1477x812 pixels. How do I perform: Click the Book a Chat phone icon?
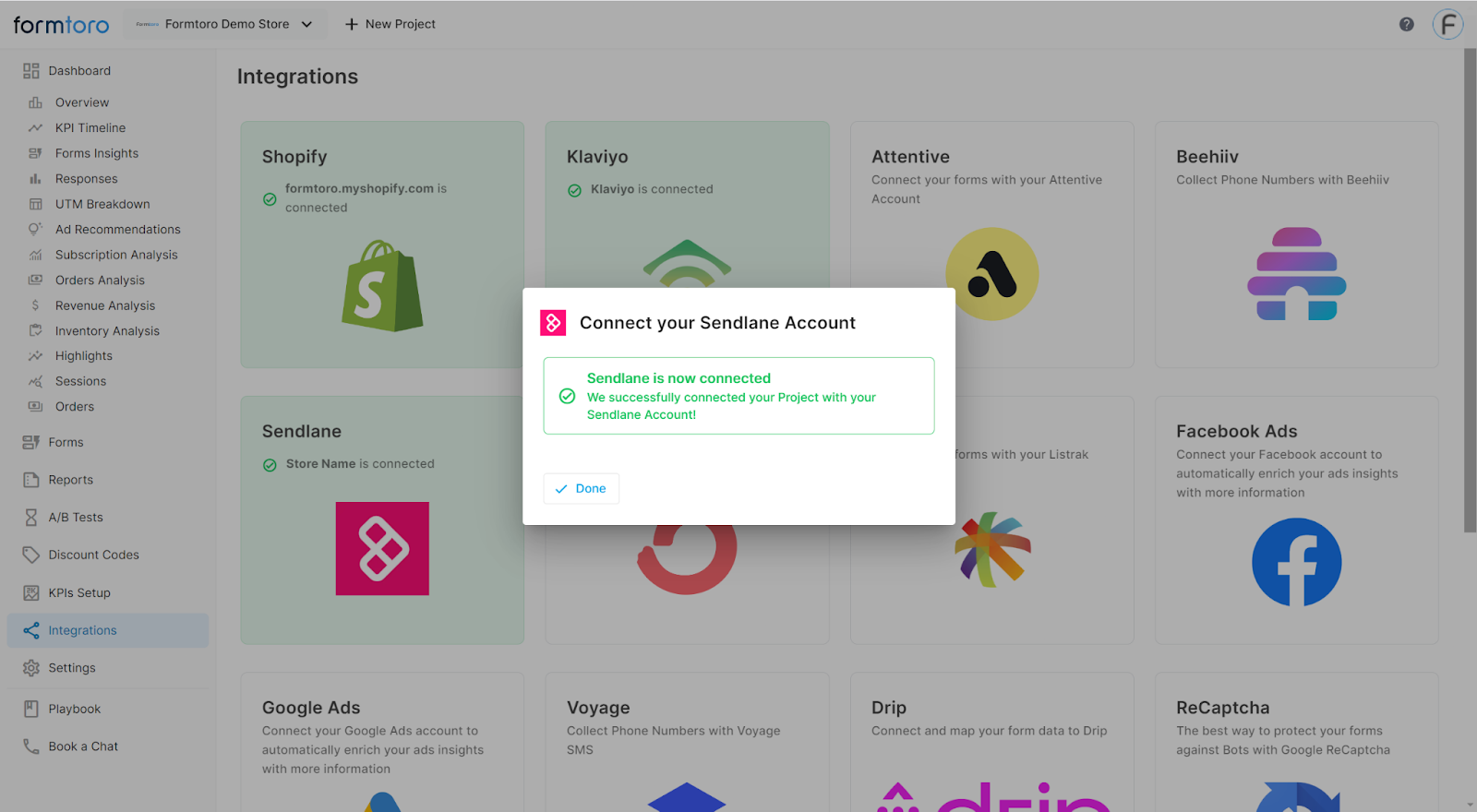pos(31,746)
